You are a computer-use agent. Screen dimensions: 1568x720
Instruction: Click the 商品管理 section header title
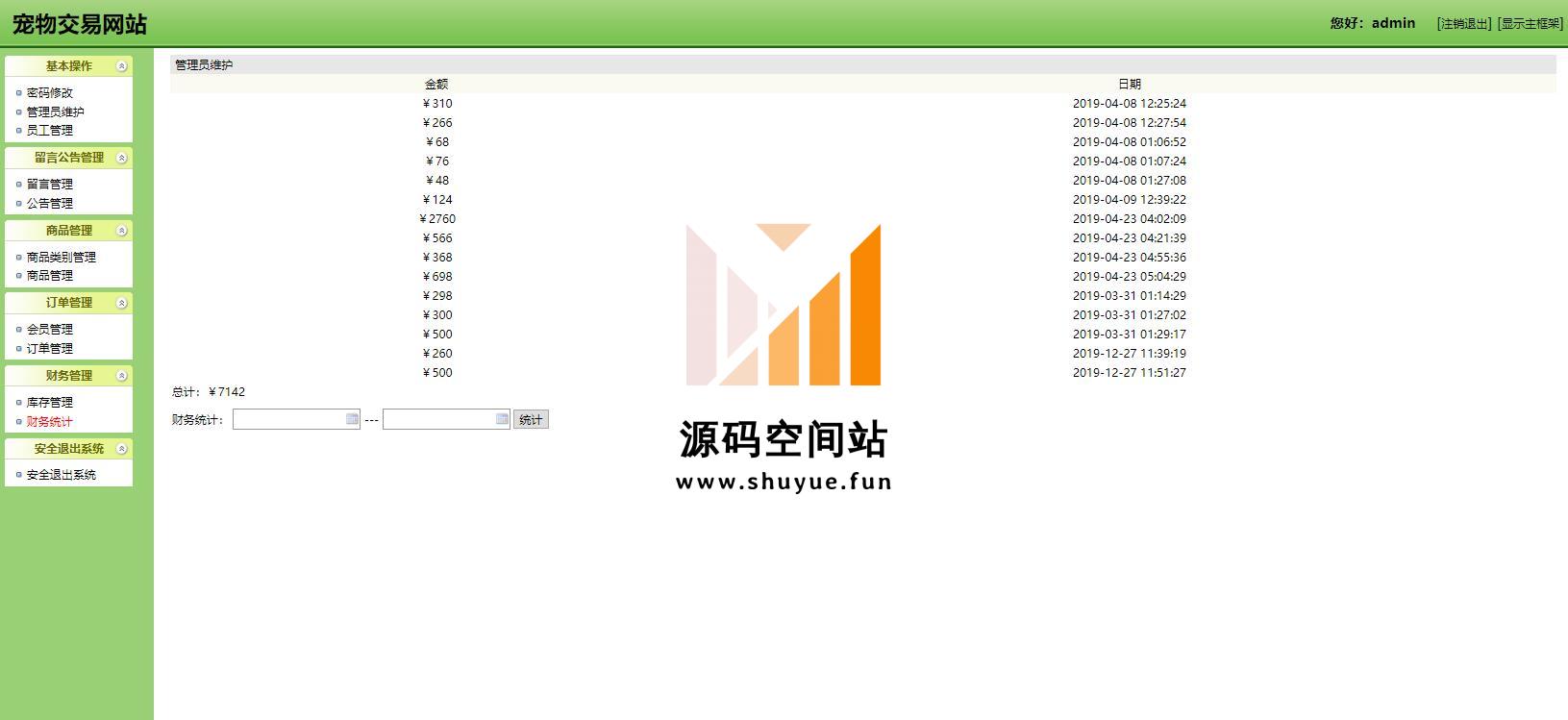coord(69,231)
